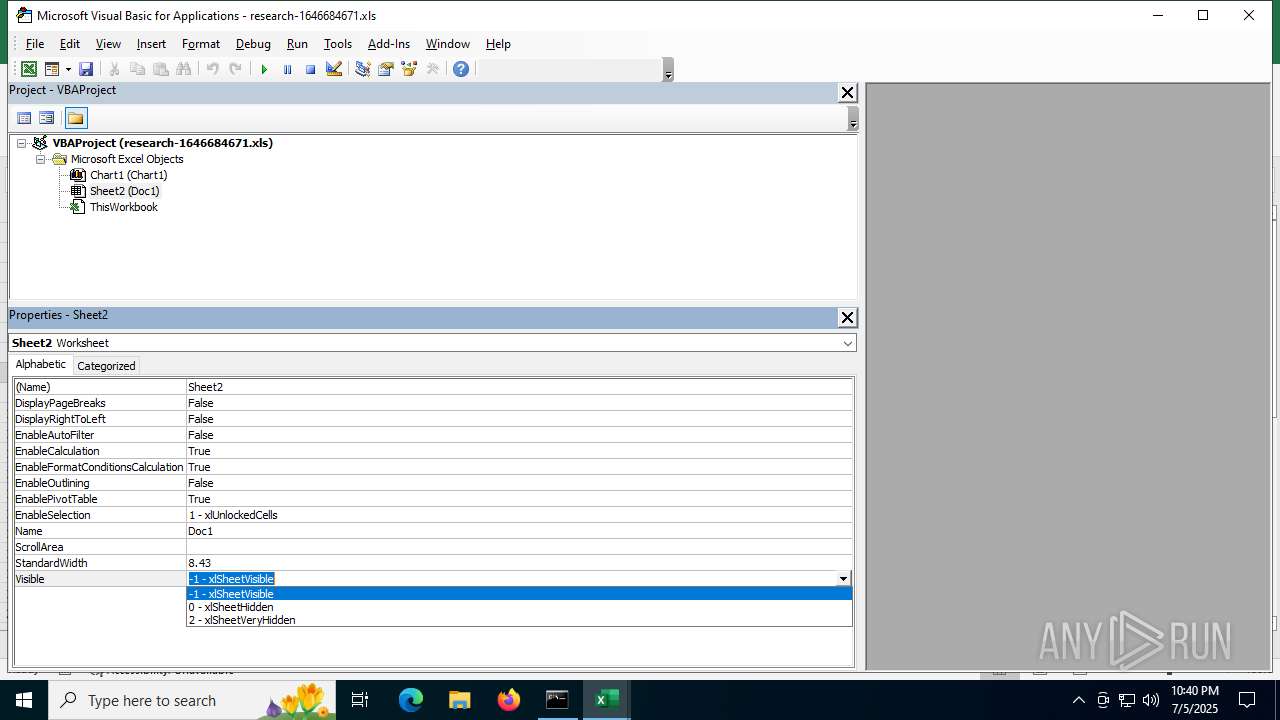This screenshot has height=720, width=1280.
Task: Click the Name property value Doc1
Action: [x=519, y=531]
